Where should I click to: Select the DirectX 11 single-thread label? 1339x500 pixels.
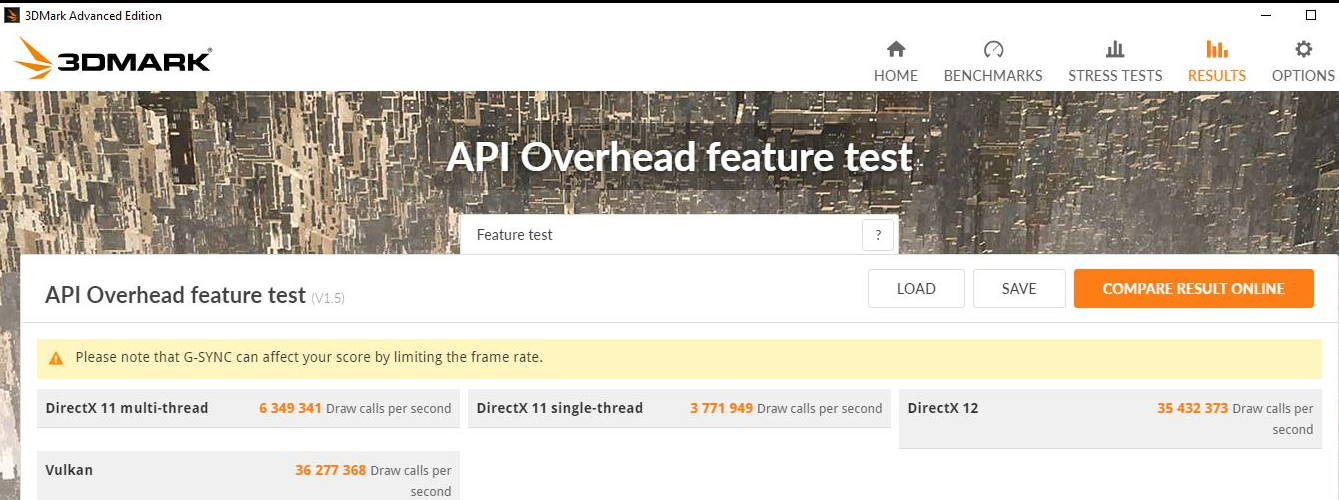point(560,408)
